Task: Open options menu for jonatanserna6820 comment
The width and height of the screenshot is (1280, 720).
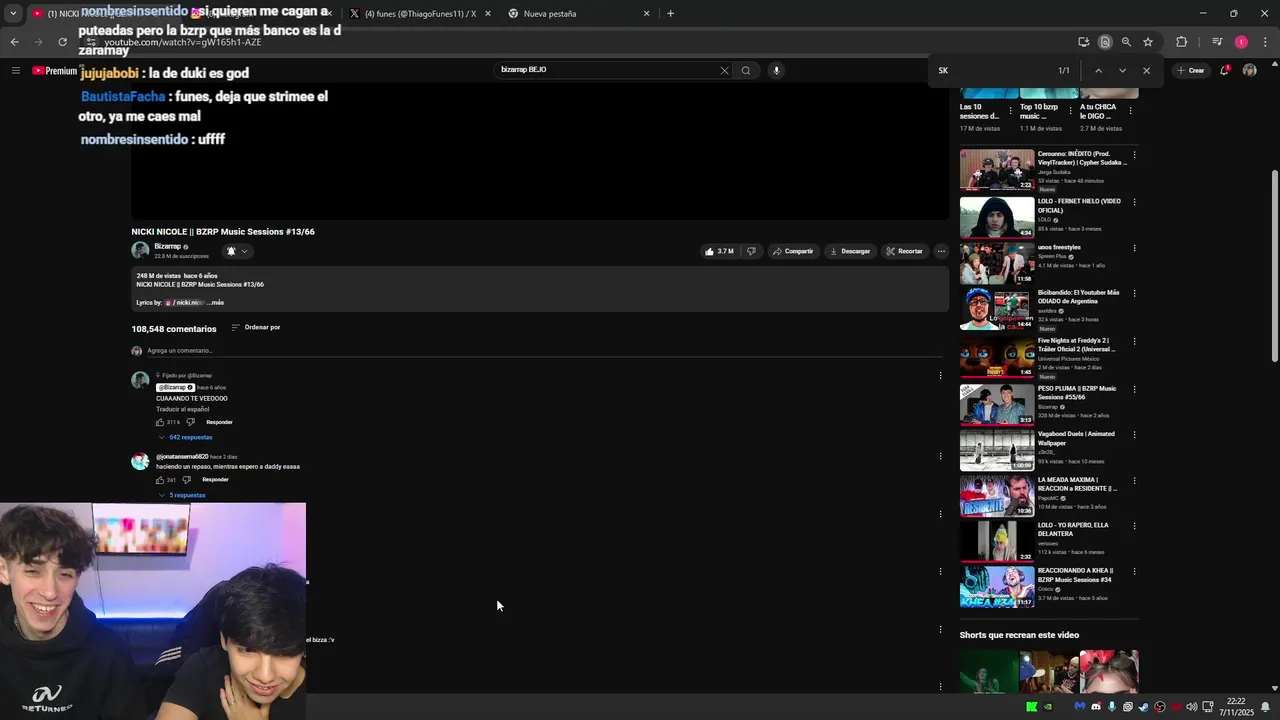Action: point(940,456)
